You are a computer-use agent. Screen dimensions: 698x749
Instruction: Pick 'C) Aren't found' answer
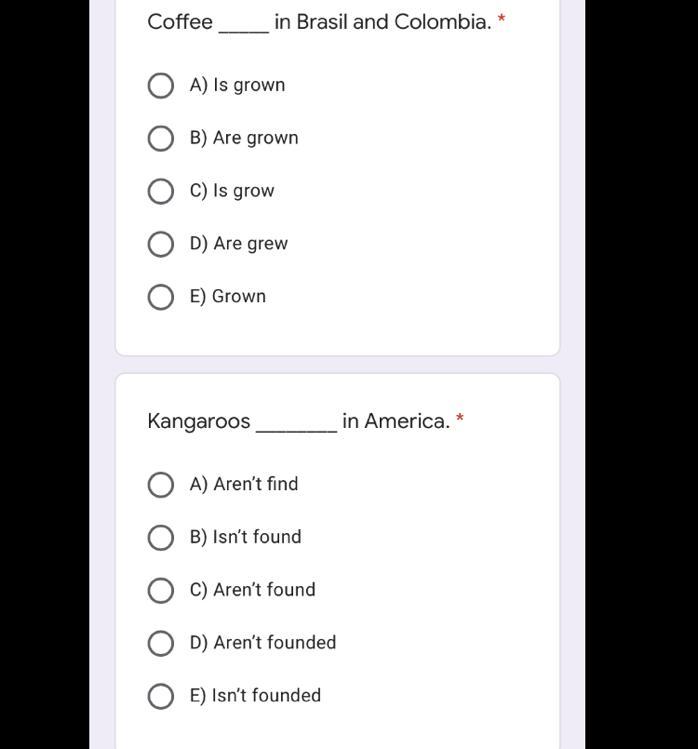tap(161, 591)
